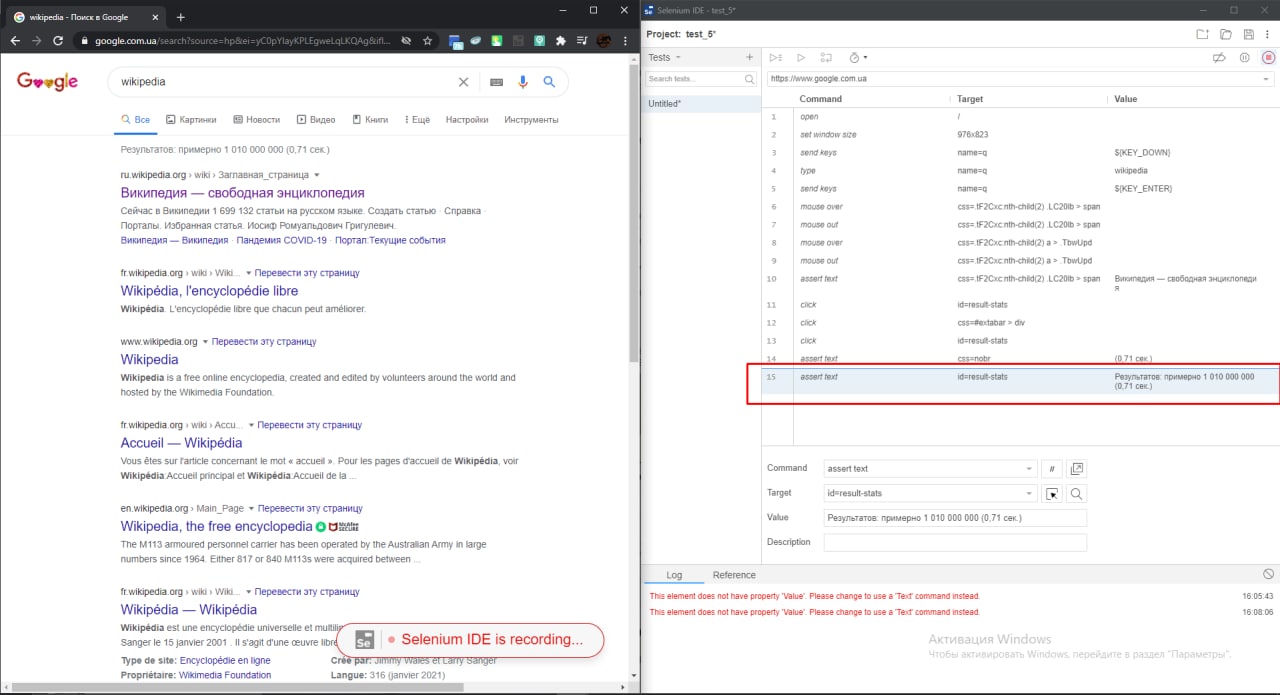This screenshot has height=695, width=1280.
Task: Click Step over current command icon
Action: pyautogui.click(x=826, y=58)
